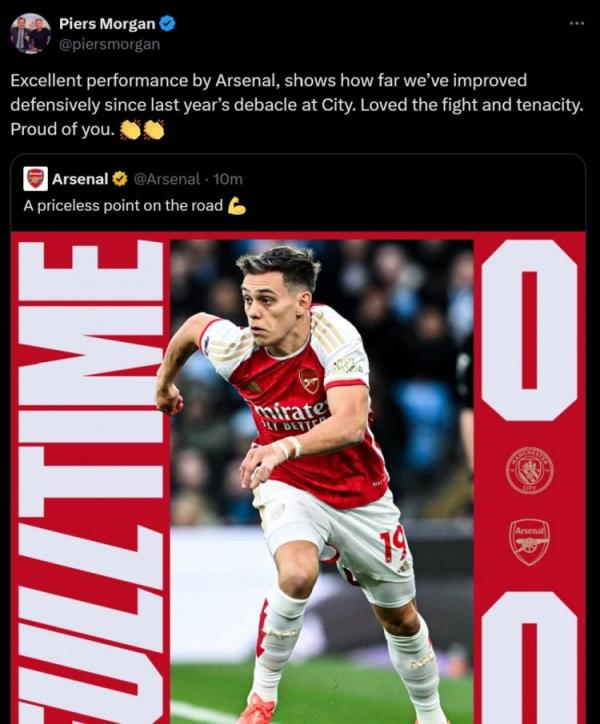This screenshot has width=600, height=724.
Task: Click the gold verified badge beside Arsenal
Action: pyautogui.click(x=120, y=179)
